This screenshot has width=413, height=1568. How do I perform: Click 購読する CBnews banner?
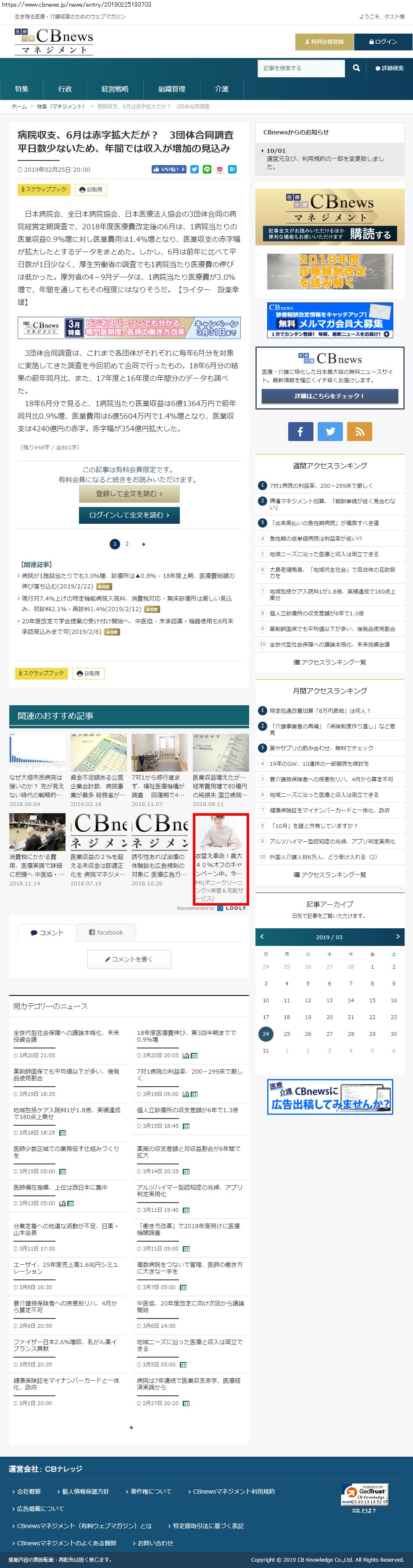click(329, 217)
